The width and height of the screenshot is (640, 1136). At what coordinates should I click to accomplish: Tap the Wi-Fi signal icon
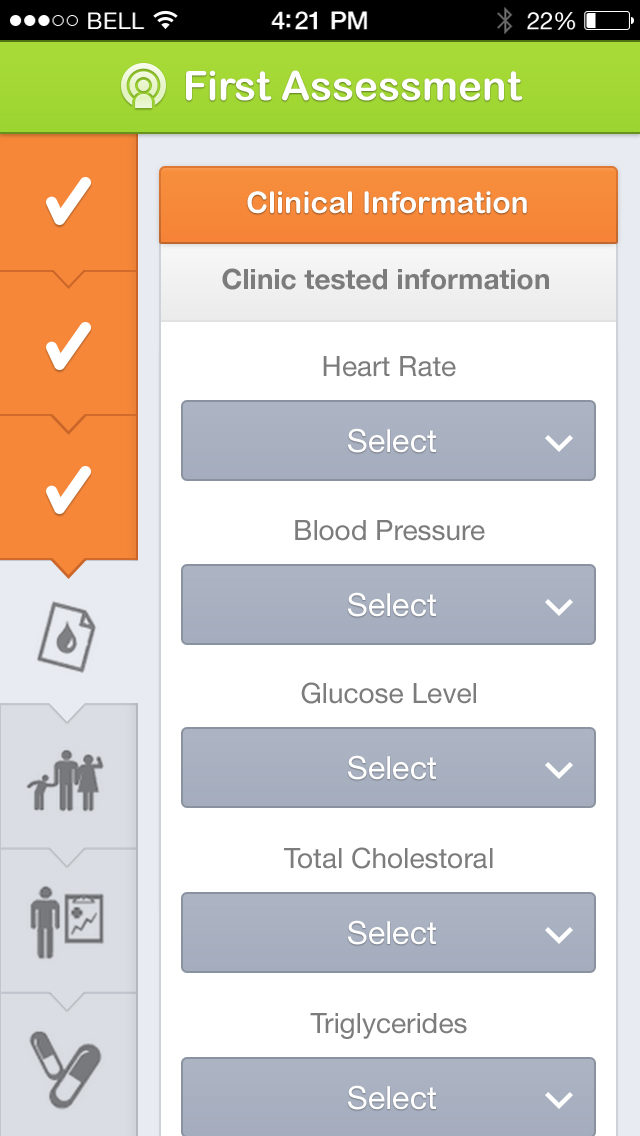[x=166, y=20]
